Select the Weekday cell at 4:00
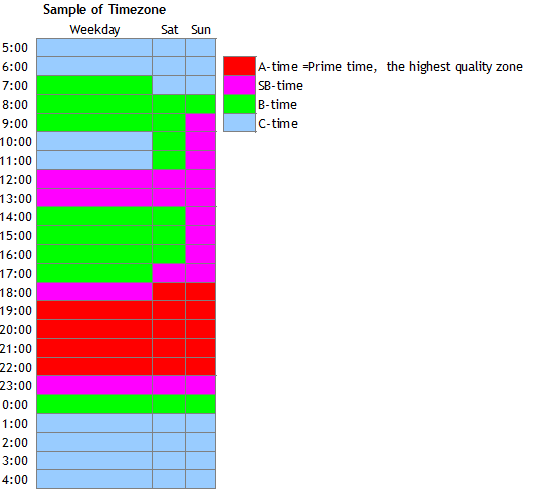The image size is (533, 499). pos(94,479)
